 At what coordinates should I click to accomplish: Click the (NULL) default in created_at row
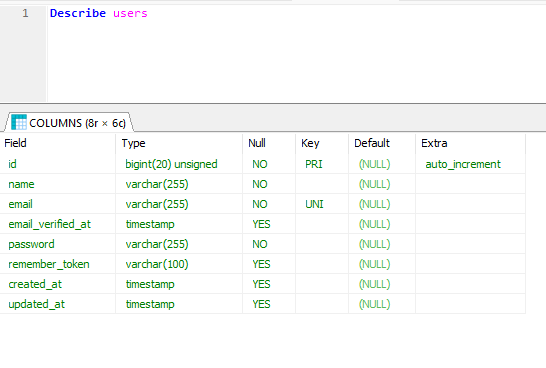point(382,284)
